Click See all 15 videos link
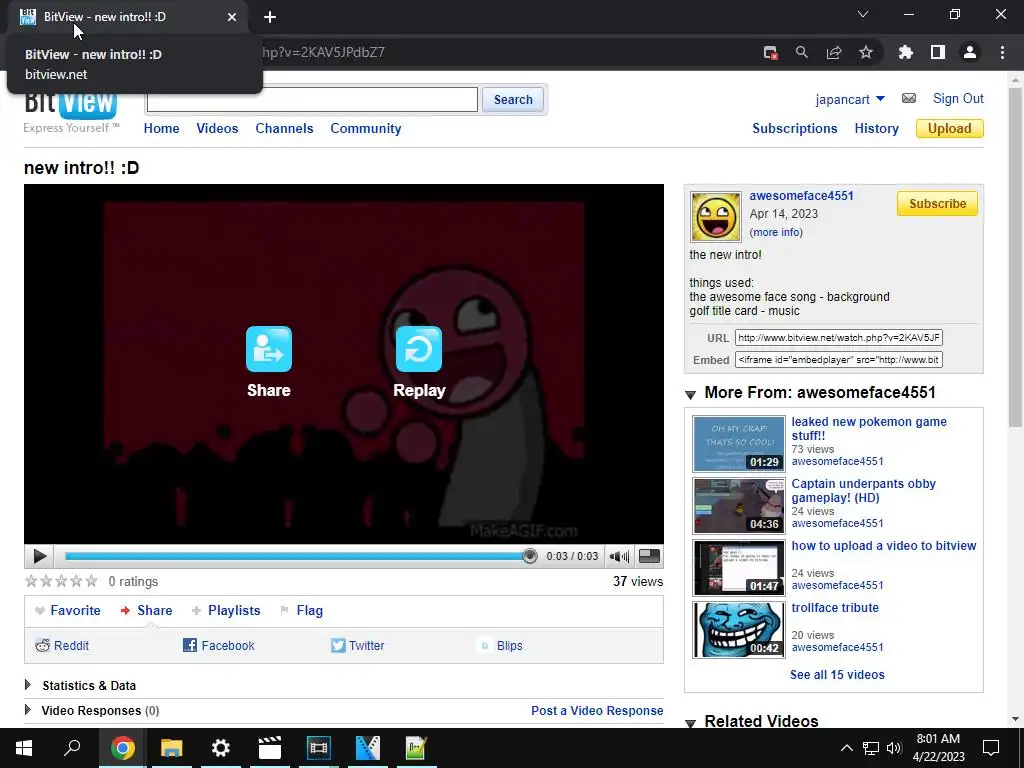 (837, 675)
